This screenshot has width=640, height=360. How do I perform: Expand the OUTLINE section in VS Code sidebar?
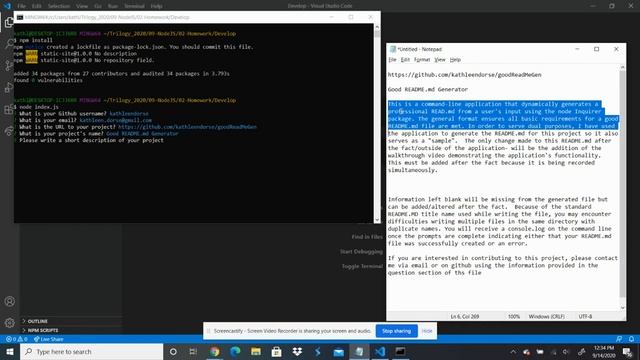click(x=38, y=321)
